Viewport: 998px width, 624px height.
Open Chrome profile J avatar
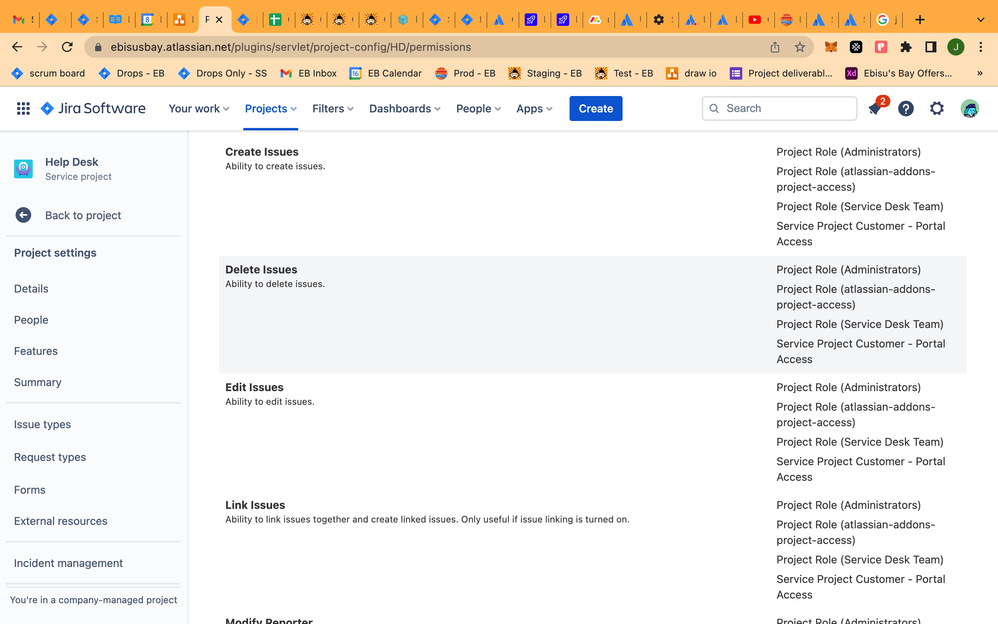pos(955,46)
